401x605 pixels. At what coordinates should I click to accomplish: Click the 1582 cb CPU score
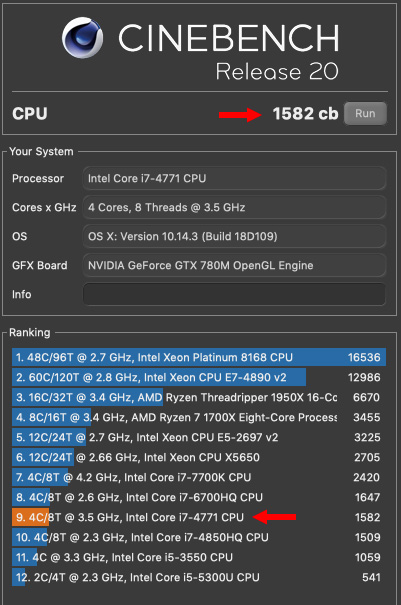[x=305, y=113]
